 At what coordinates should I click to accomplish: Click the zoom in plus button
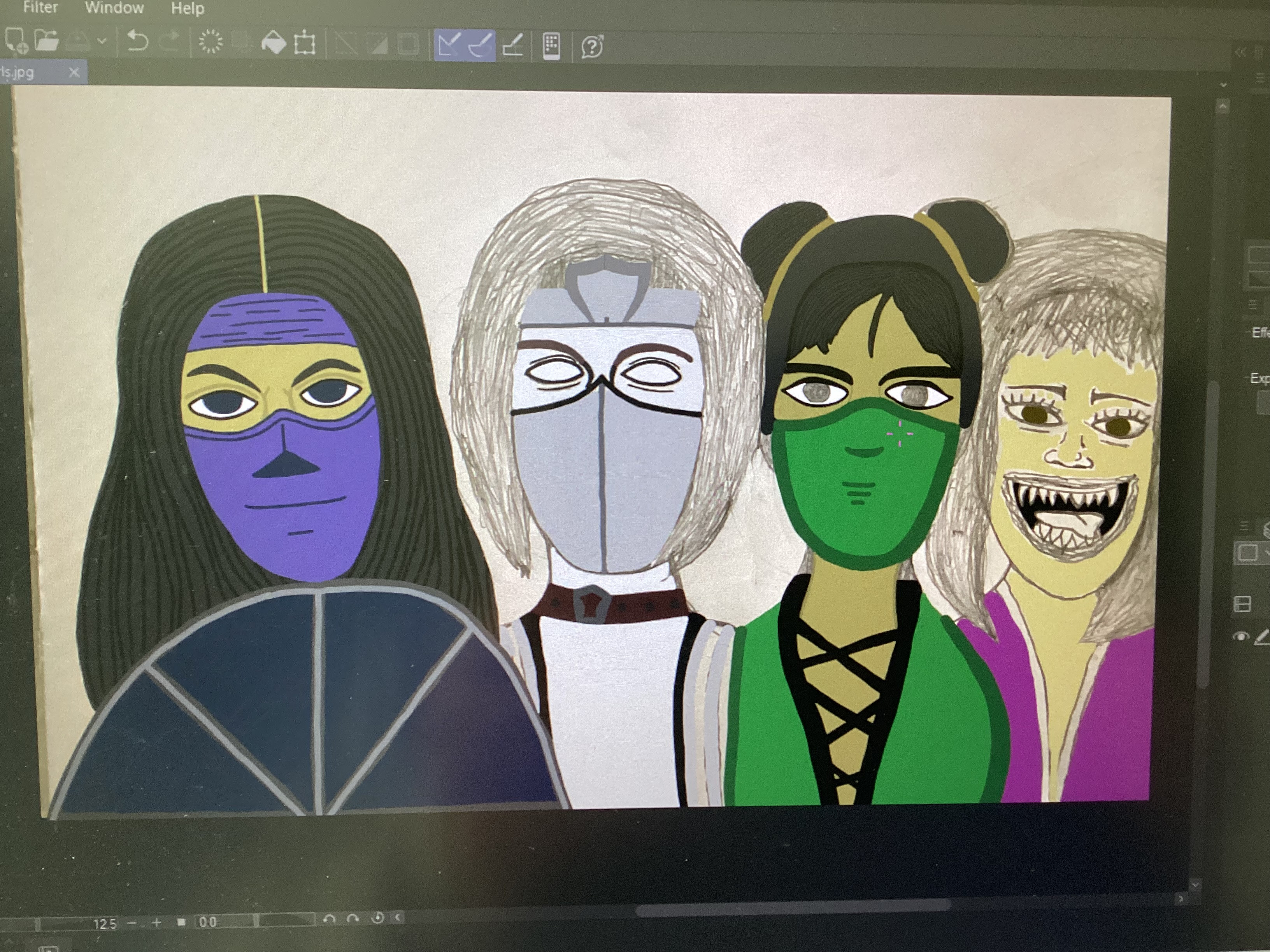(156, 923)
